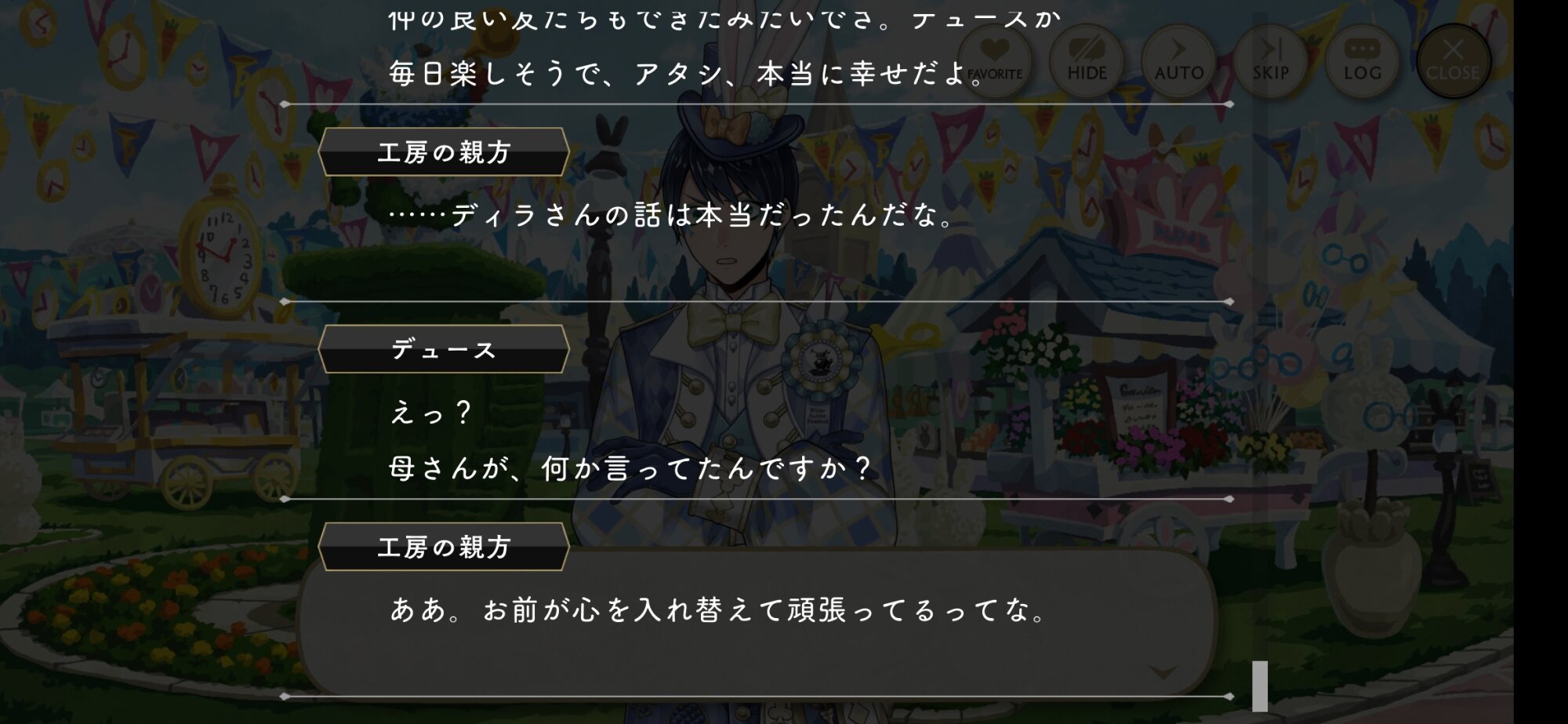This screenshot has height=724, width=1568.
Task: Select the 工房の親方 plate above the ああ line
Action: (x=443, y=547)
